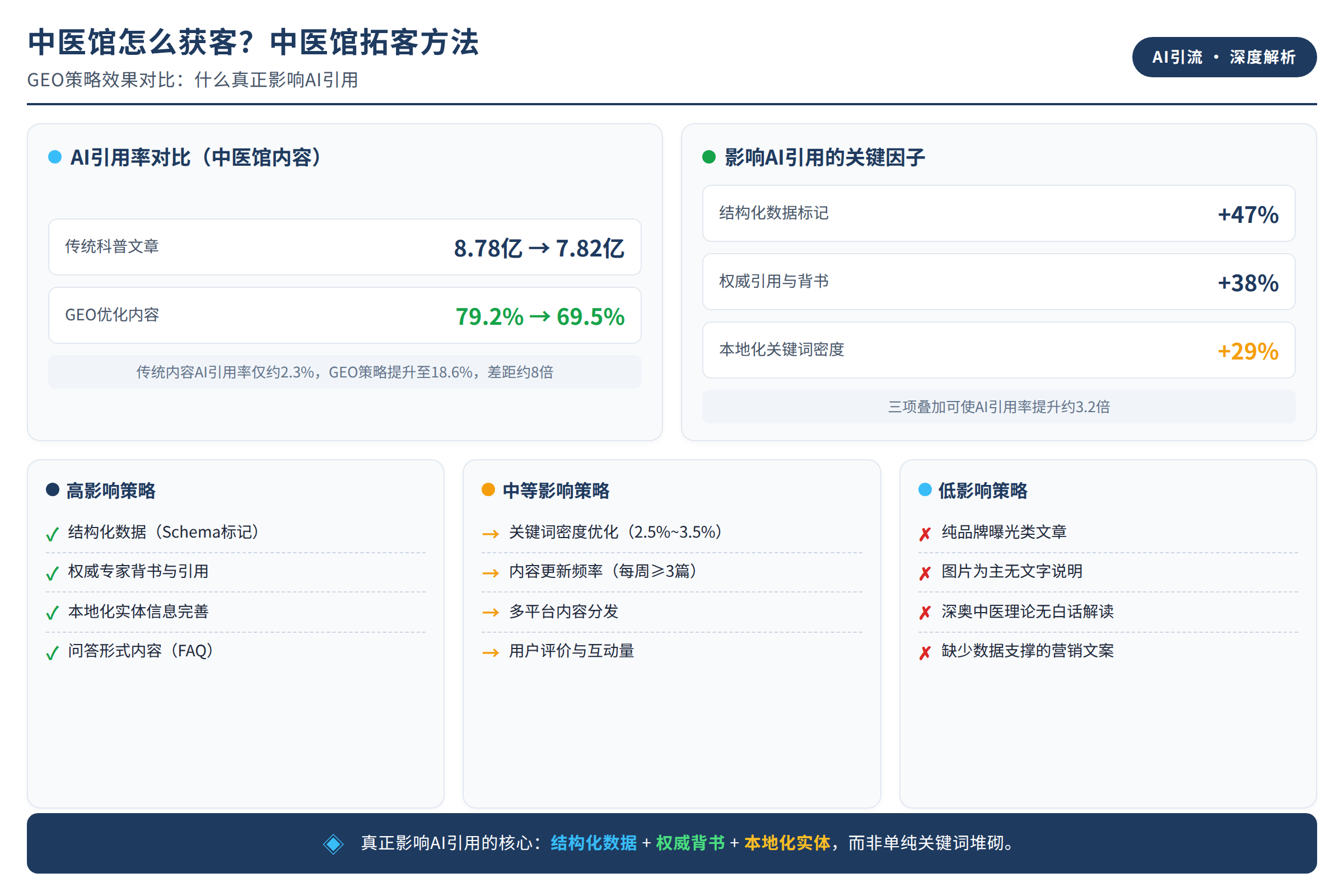Click the X icon beside 深奥中医理论无白话解读
Image resolution: width=1344 pixels, height=896 pixels.
[925, 613]
